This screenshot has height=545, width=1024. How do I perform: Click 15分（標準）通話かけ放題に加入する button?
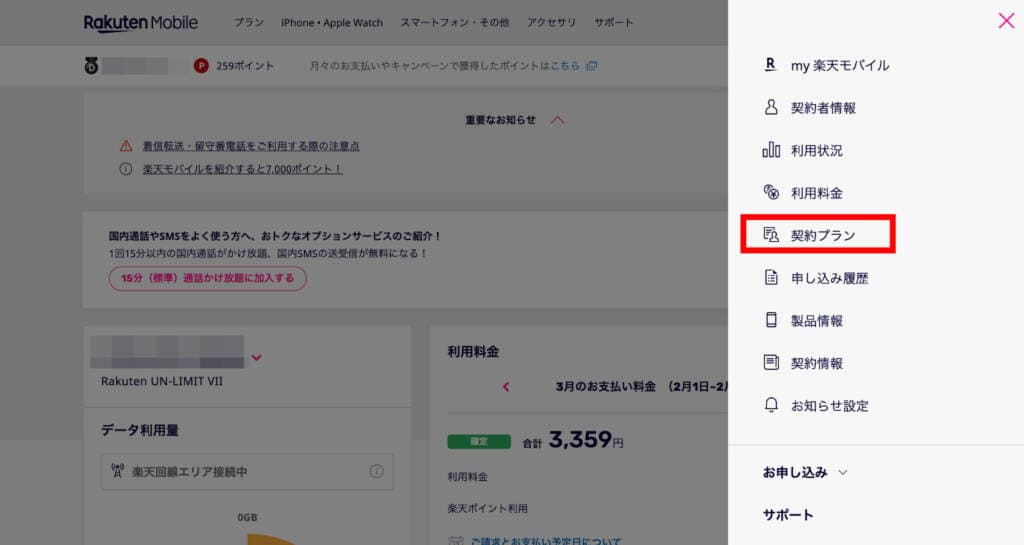pyautogui.click(x=208, y=278)
